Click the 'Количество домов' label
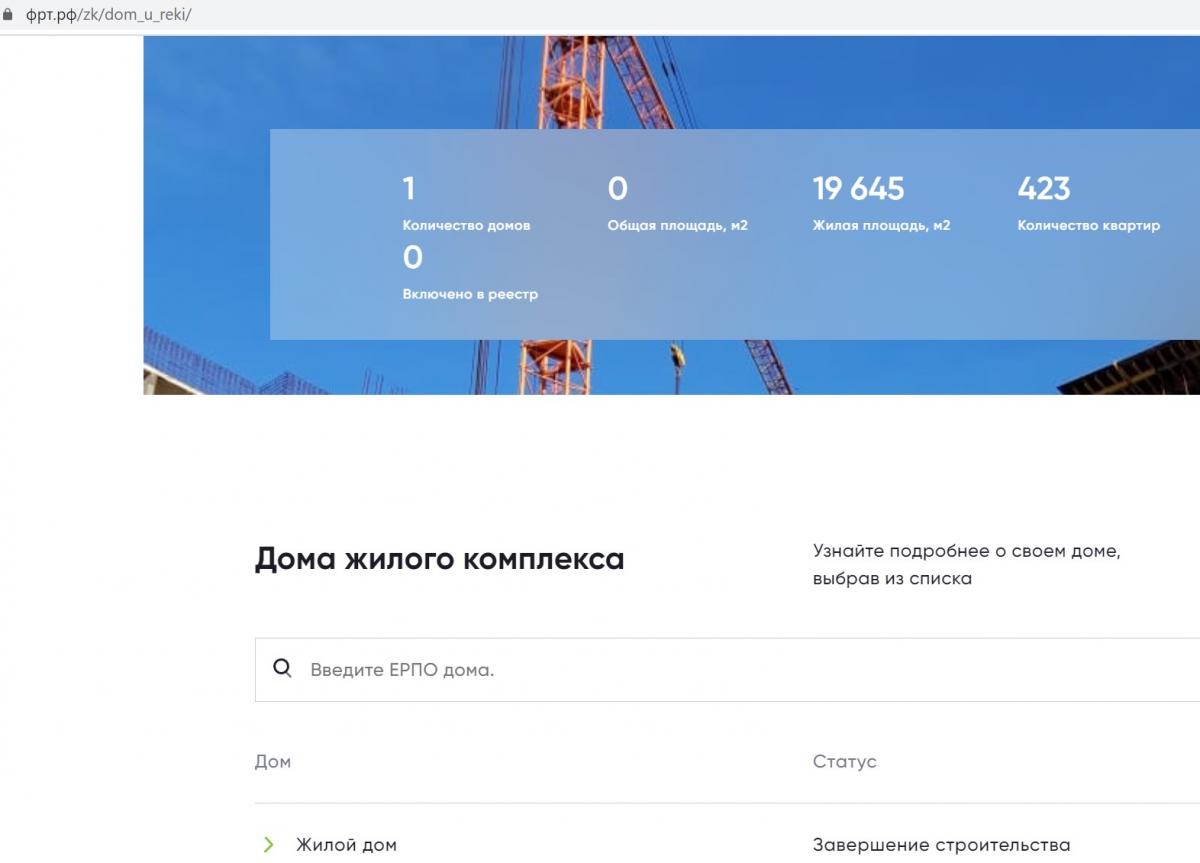The width and height of the screenshot is (1200, 863). pyautogui.click(x=466, y=225)
